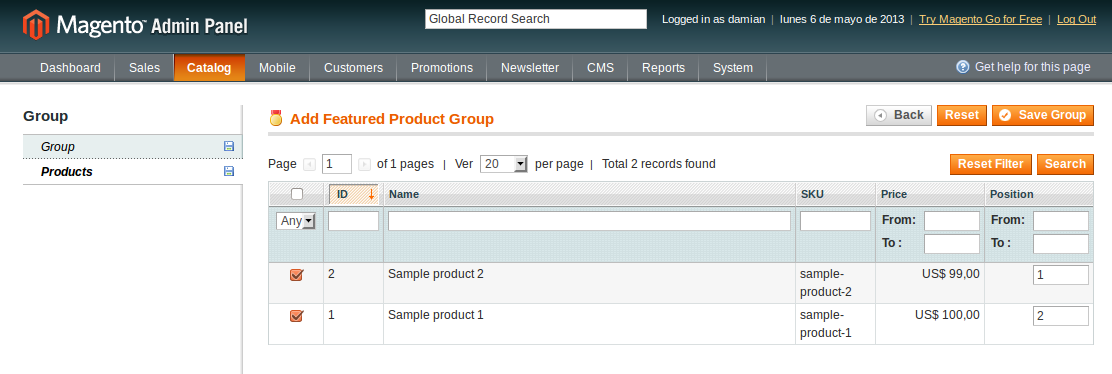1112x374 pixels.
Task: Click the Save Group button
Action: click(x=1042, y=115)
